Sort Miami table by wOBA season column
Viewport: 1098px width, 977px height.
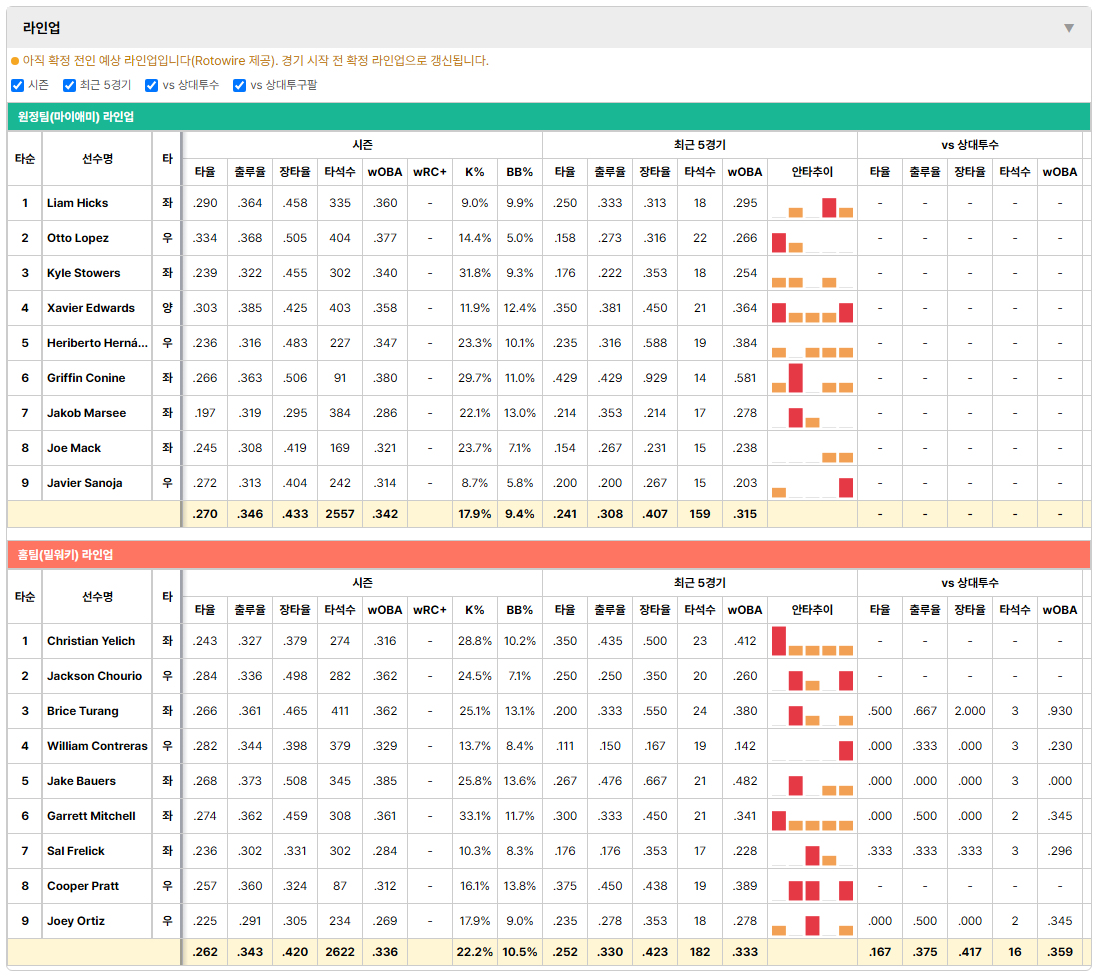click(x=385, y=172)
